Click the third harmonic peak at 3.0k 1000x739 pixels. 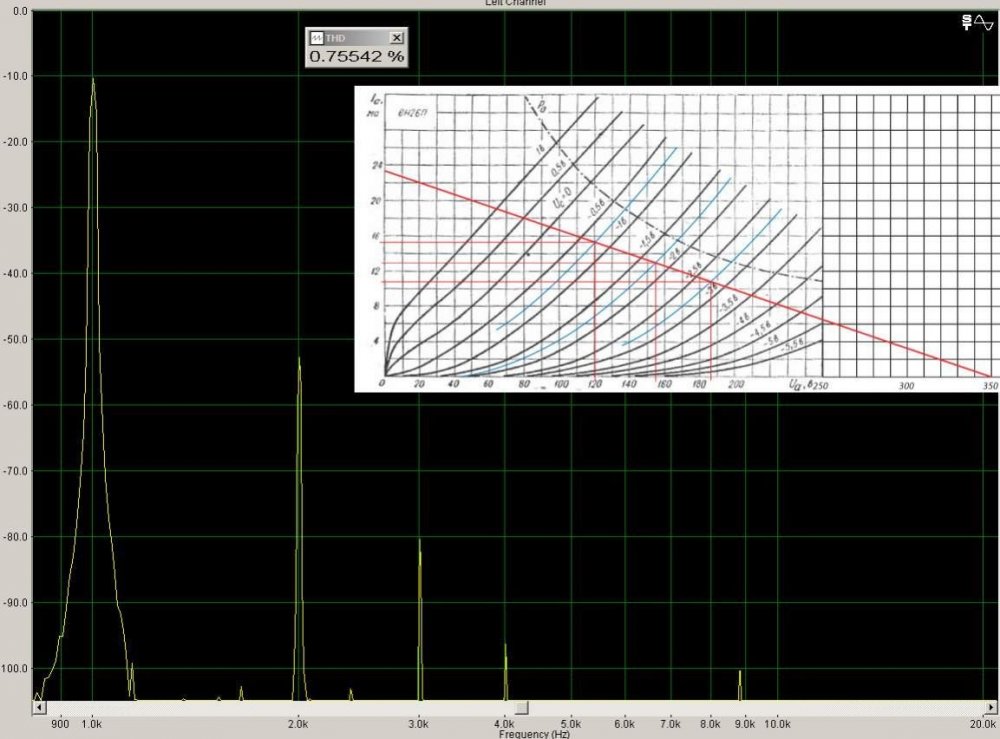(419, 542)
